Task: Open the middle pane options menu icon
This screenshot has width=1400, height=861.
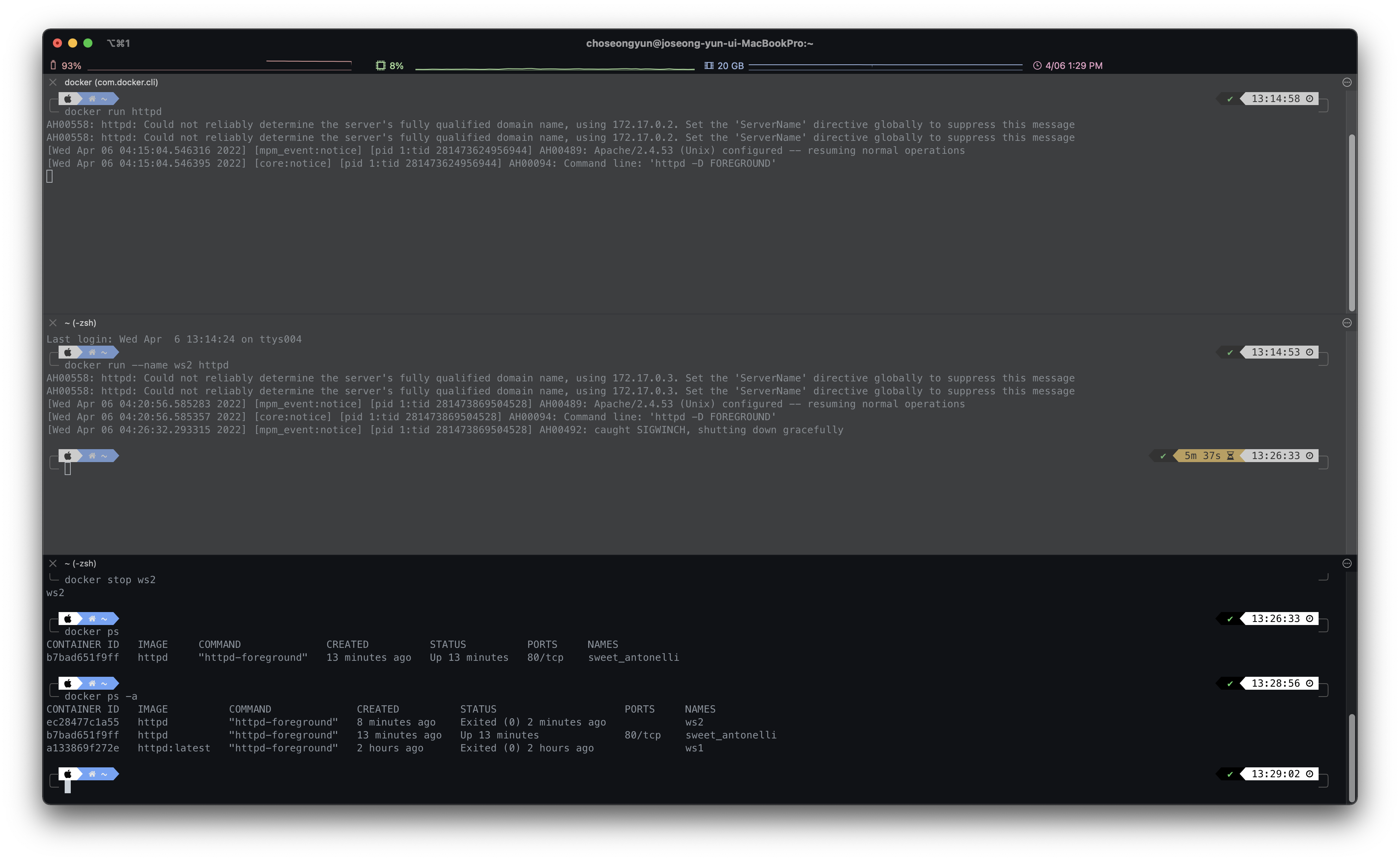Action: [x=1346, y=323]
